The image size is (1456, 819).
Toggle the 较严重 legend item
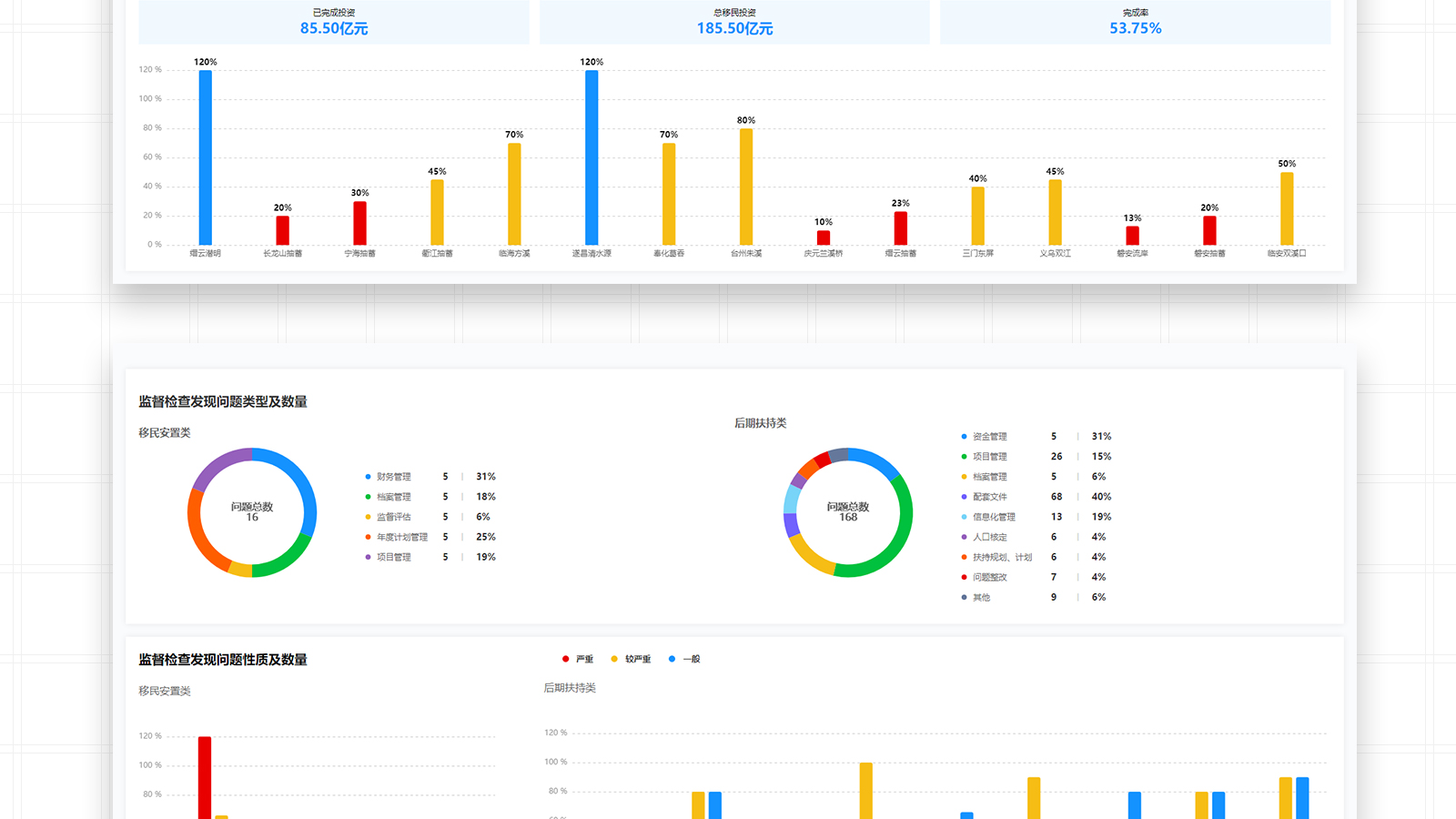pos(631,659)
